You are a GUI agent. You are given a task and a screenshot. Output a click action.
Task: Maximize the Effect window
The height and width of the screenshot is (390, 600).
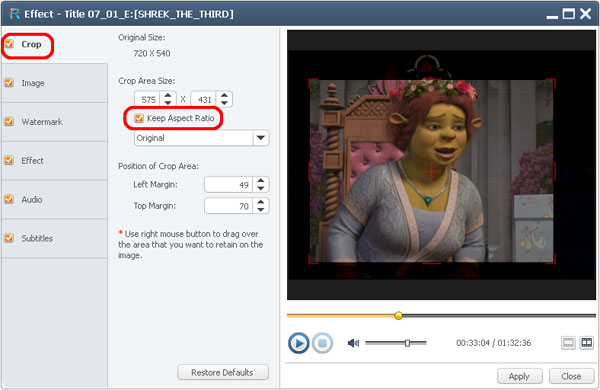pyautogui.click(x=569, y=14)
